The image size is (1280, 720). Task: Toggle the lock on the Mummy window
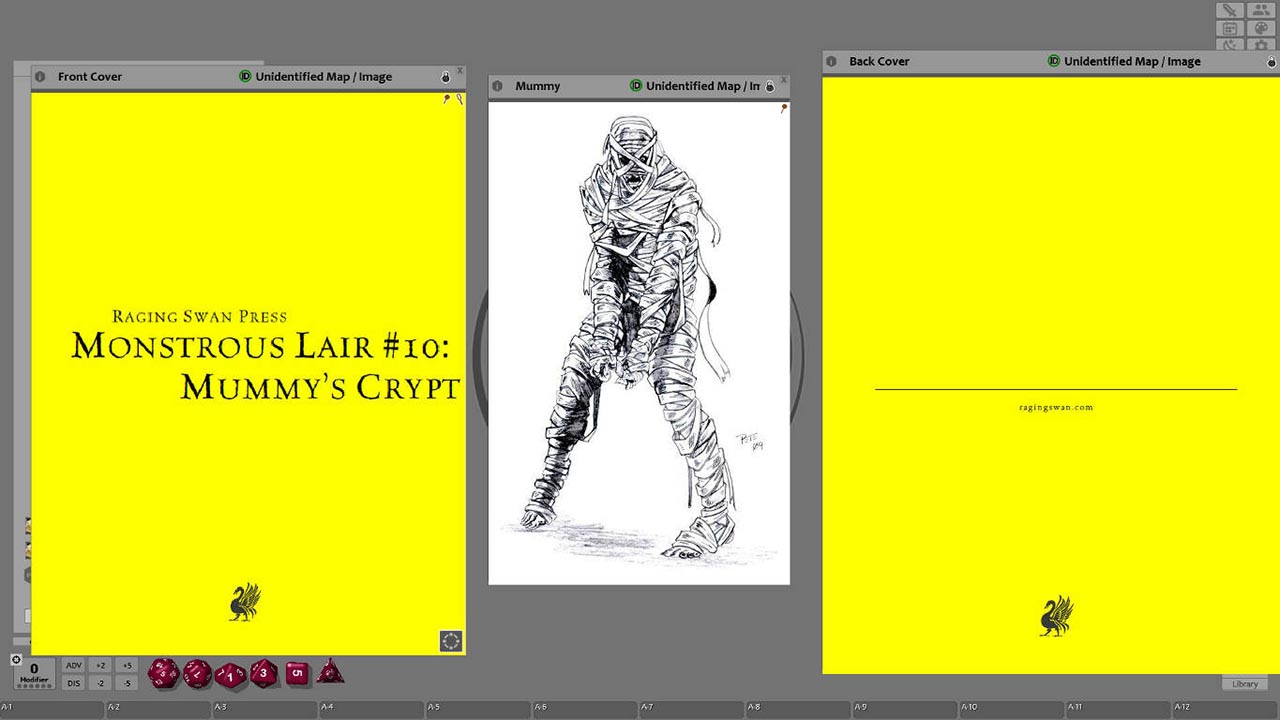coord(769,86)
